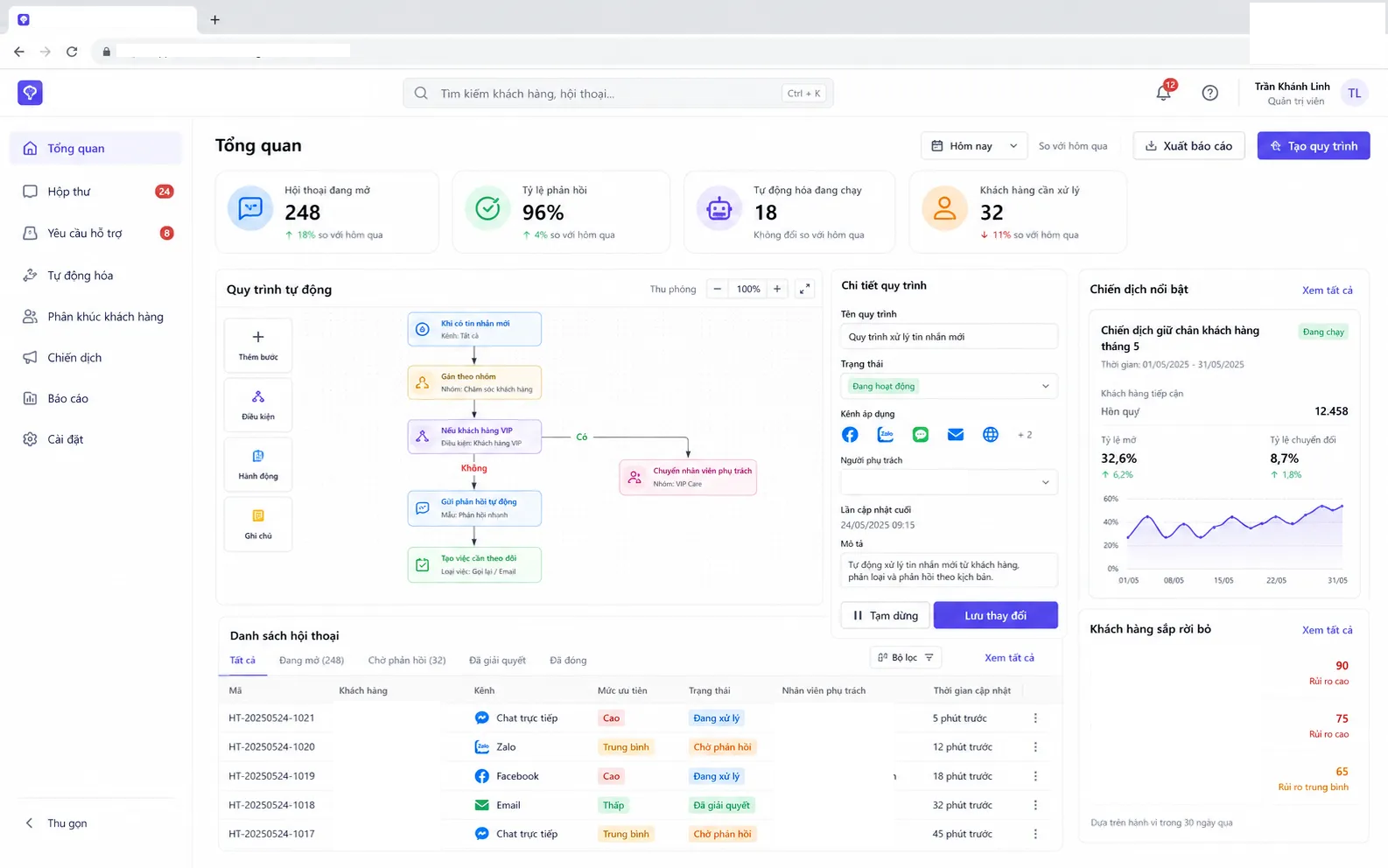Click the web globe channel icon
Viewport: 1388px width, 868px height.
coord(991,435)
